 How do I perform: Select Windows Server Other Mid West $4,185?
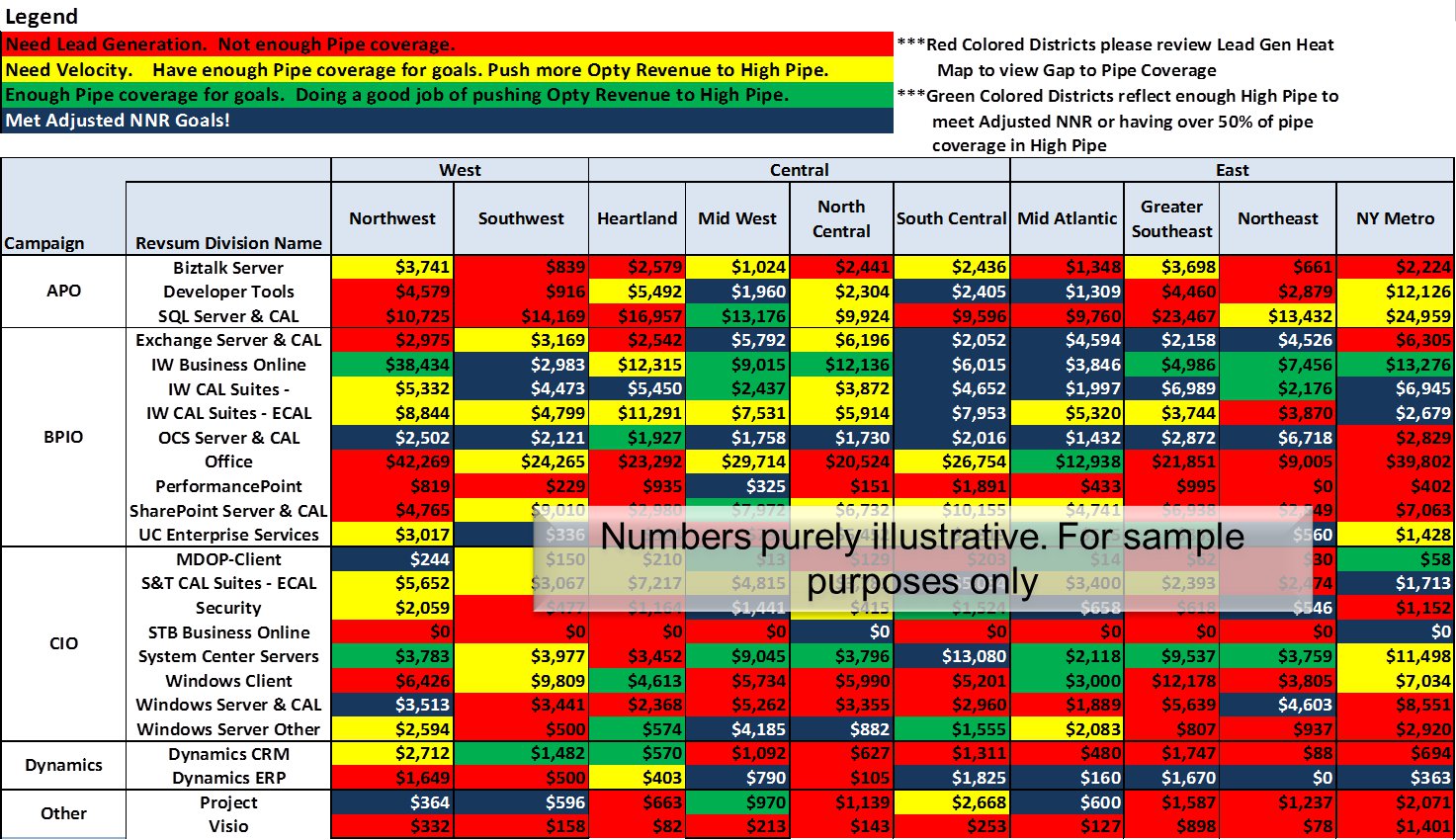737,729
